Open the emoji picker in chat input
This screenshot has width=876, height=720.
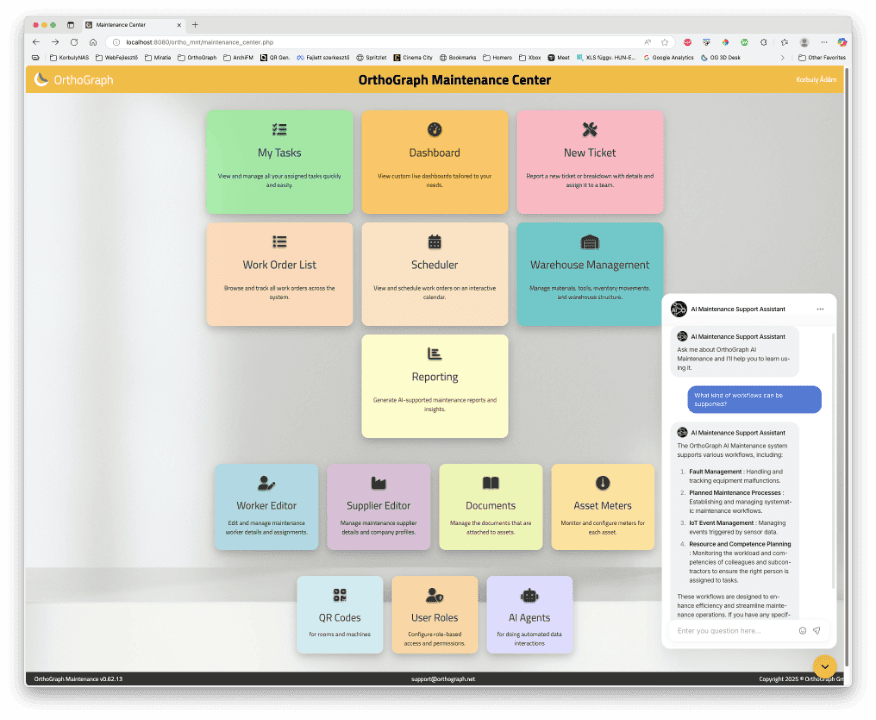[x=802, y=631]
